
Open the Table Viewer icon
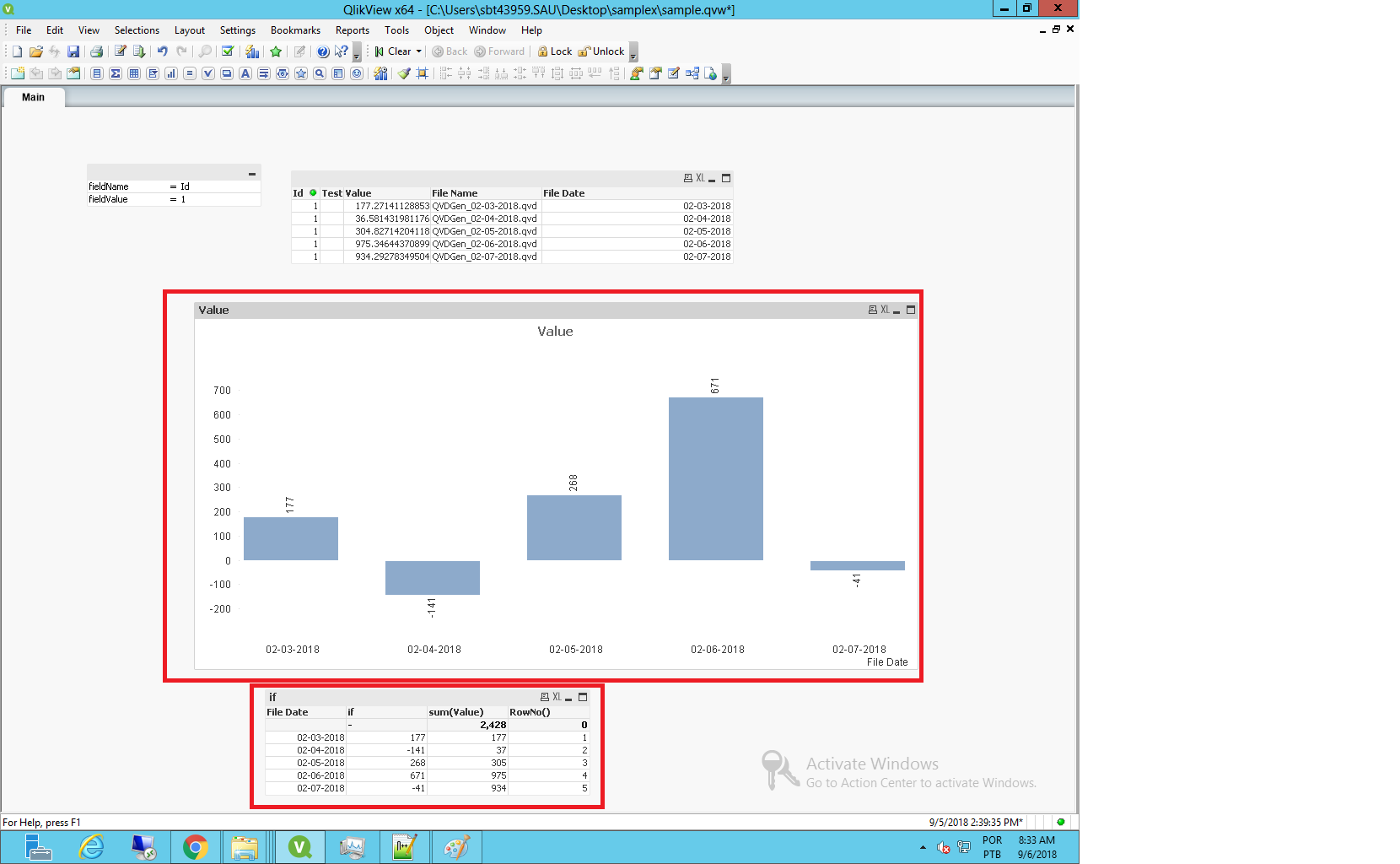click(692, 73)
